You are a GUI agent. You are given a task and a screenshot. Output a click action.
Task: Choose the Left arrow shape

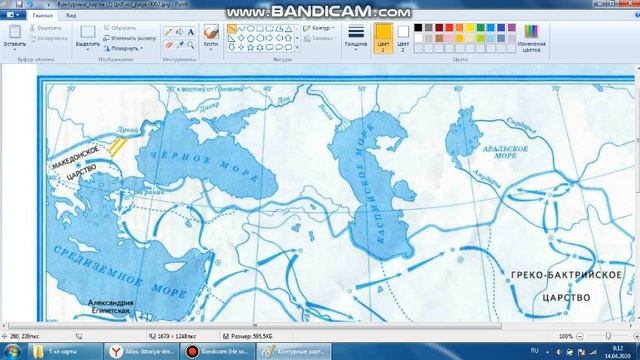point(279,38)
